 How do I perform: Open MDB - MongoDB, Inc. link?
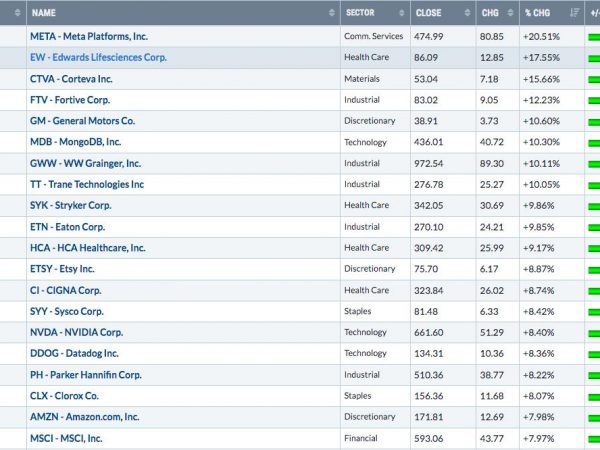coord(75,142)
